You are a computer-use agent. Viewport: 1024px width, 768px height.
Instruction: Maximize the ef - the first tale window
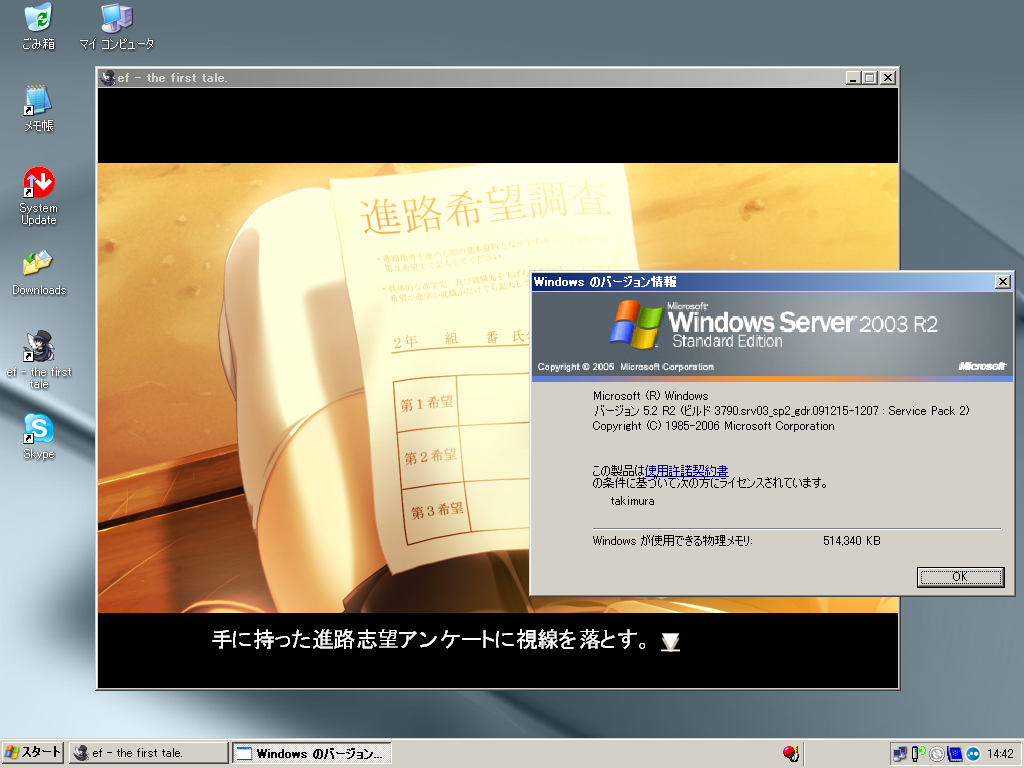click(870, 78)
